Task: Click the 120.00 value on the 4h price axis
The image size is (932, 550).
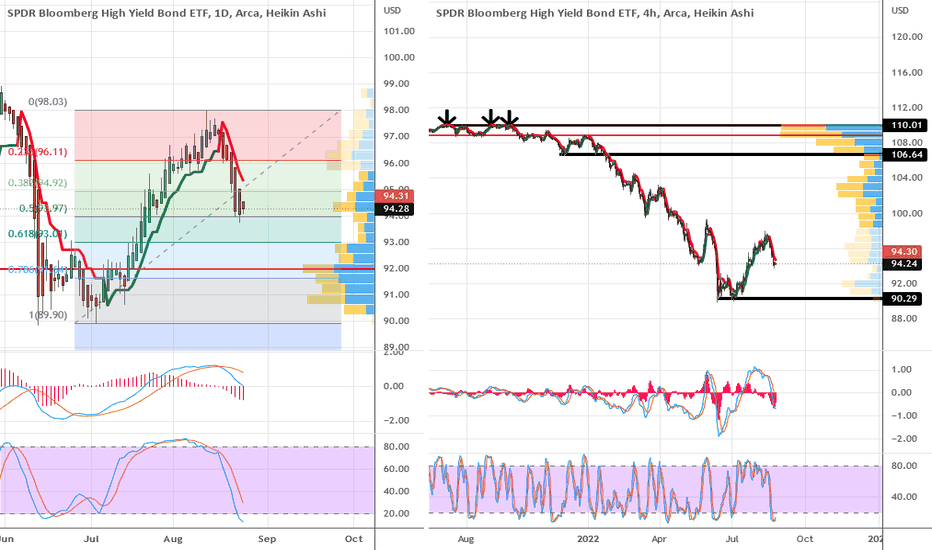Action: pyautogui.click(x=907, y=37)
